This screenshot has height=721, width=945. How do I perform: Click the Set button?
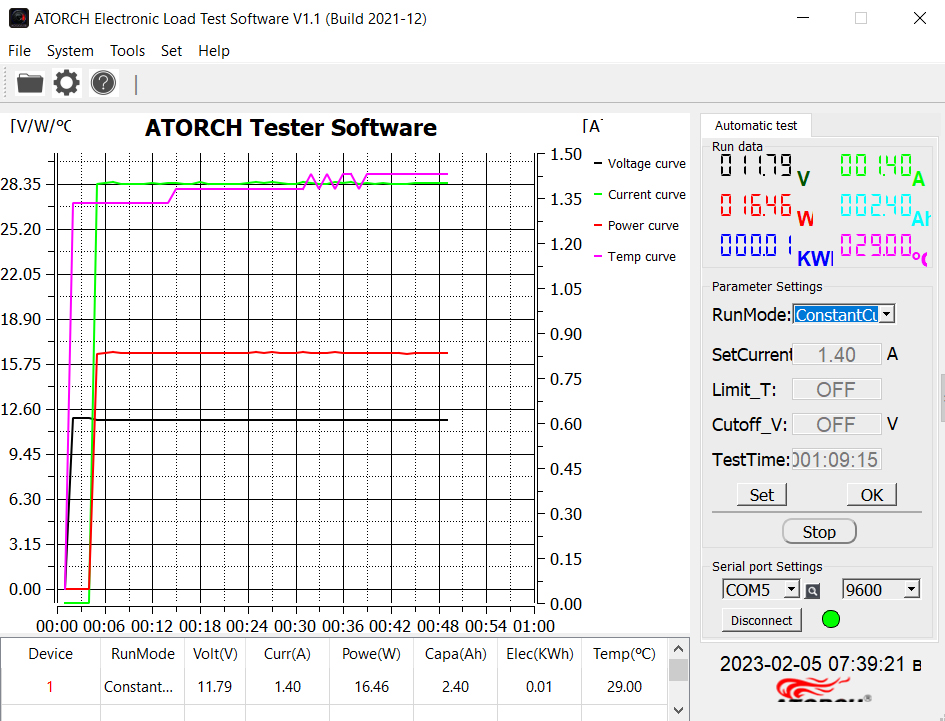[762, 495]
